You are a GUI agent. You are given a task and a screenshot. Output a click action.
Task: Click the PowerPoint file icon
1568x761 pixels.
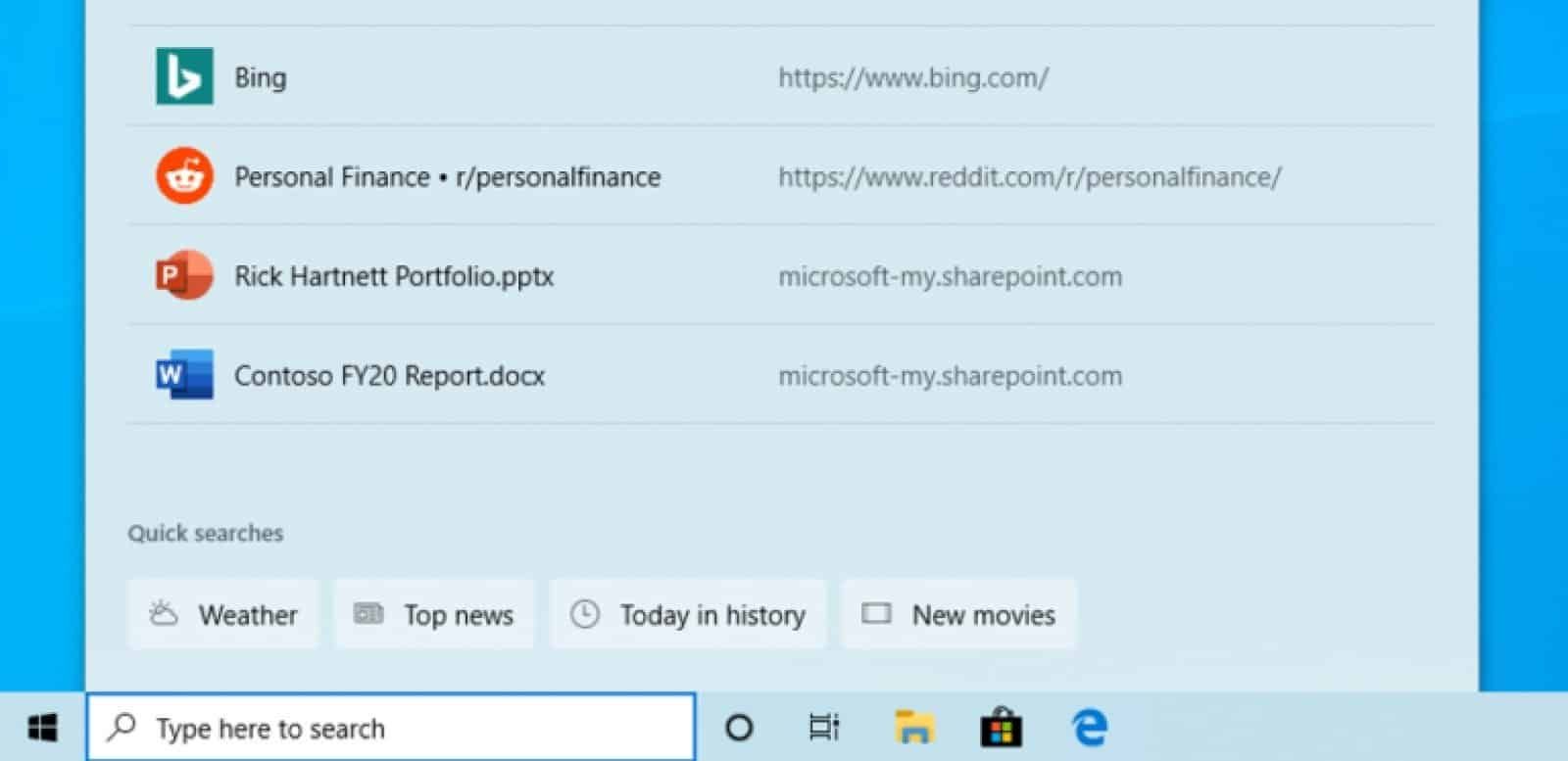point(184,276)
